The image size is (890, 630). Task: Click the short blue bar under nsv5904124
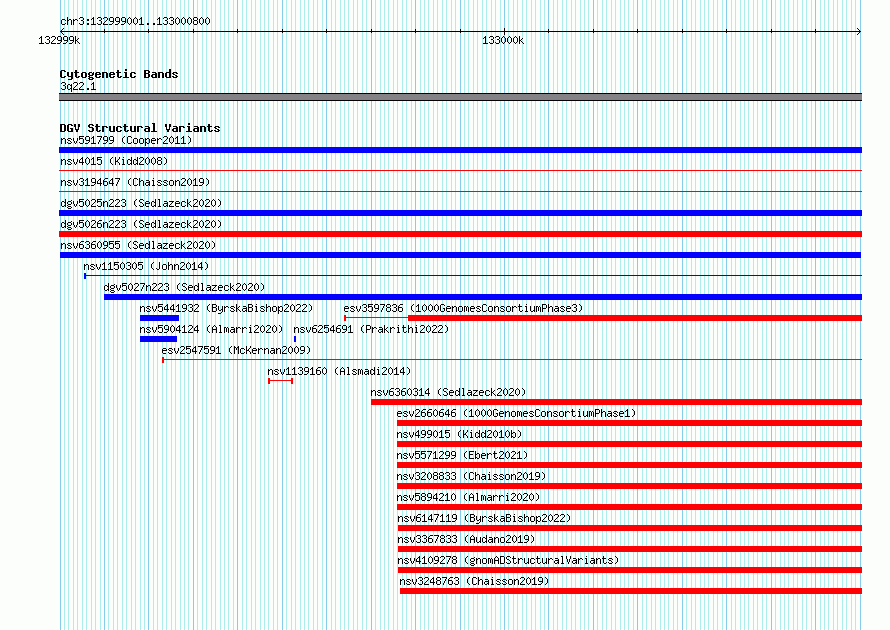click(158, 339)
